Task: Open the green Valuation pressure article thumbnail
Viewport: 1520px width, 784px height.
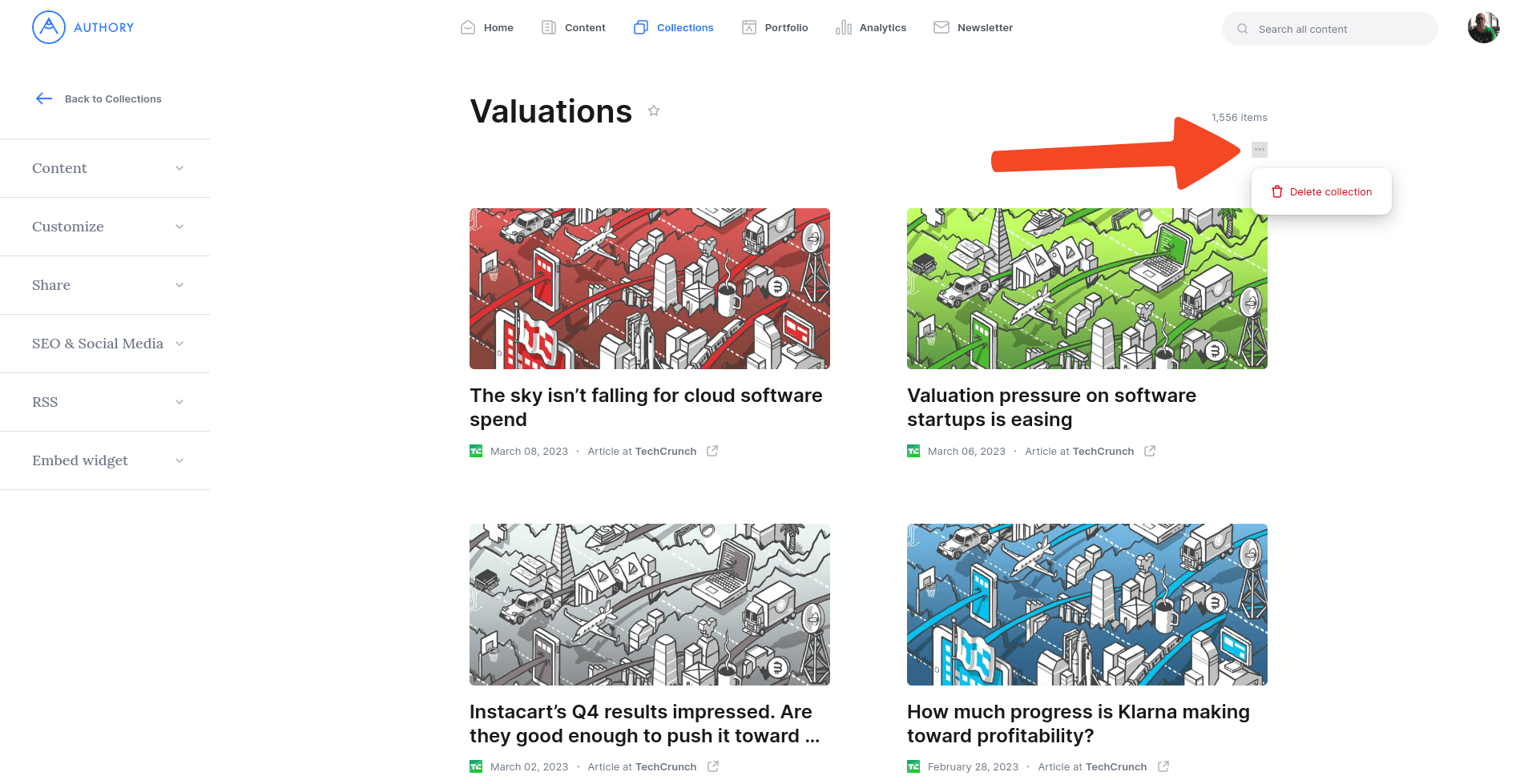Action: pos(1087,288)
